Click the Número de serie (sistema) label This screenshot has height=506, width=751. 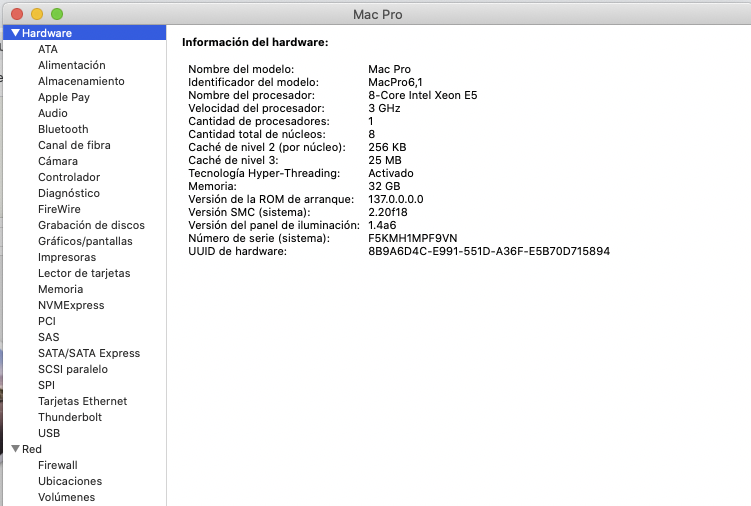point(259,238)
